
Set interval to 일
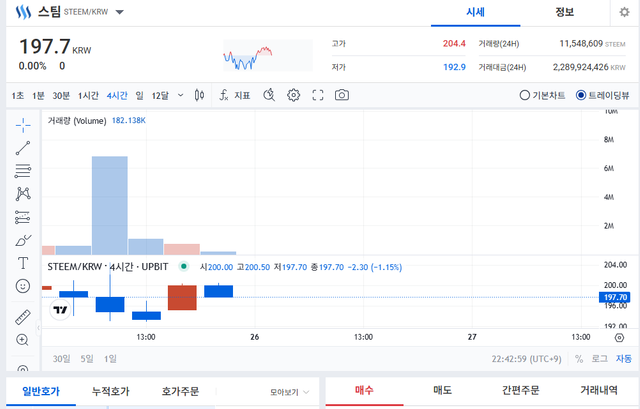(140, 96)
